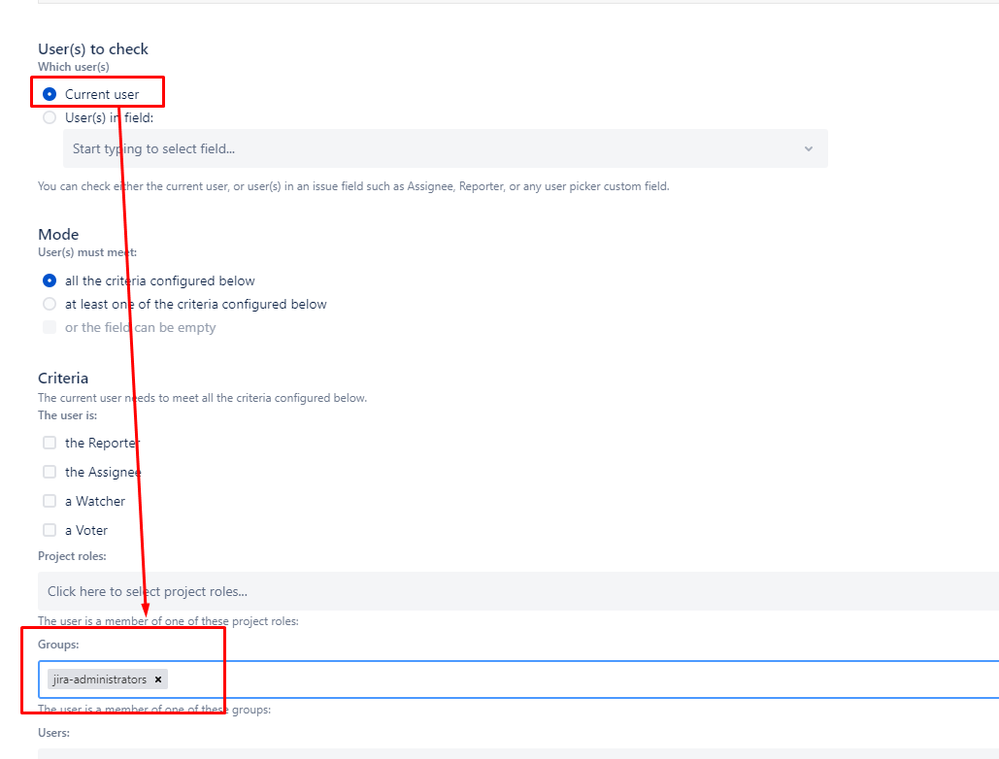The height and width of the screenshot is (759, 999).
Task: Select the "Current user" radio button
Action: click(49, 92)
